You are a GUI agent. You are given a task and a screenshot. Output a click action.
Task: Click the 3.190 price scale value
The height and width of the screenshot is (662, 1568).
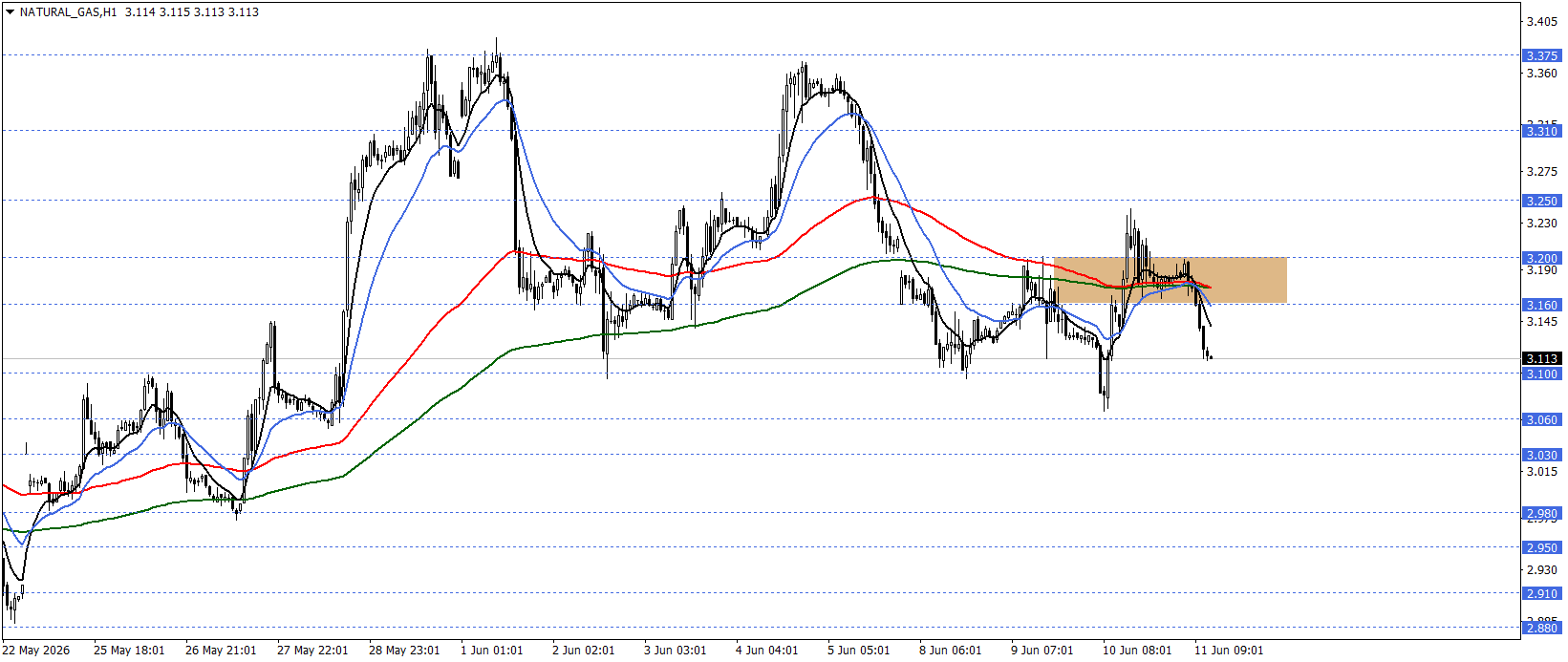pyautogui.click(x=1541, y=270)
